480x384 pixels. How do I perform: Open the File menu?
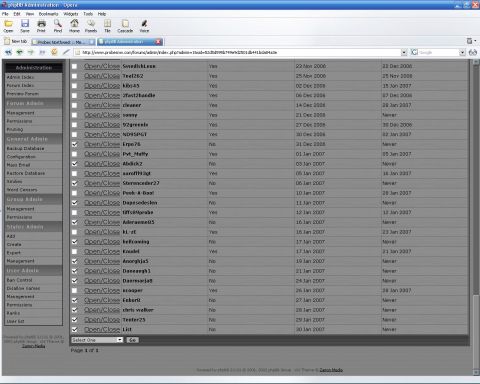pyautogui.click(x=5, y=14)
